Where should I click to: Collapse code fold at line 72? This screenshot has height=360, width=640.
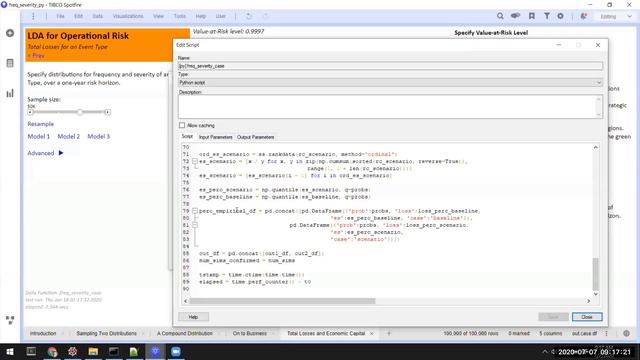pyautogui.click(x=195, y=161)
